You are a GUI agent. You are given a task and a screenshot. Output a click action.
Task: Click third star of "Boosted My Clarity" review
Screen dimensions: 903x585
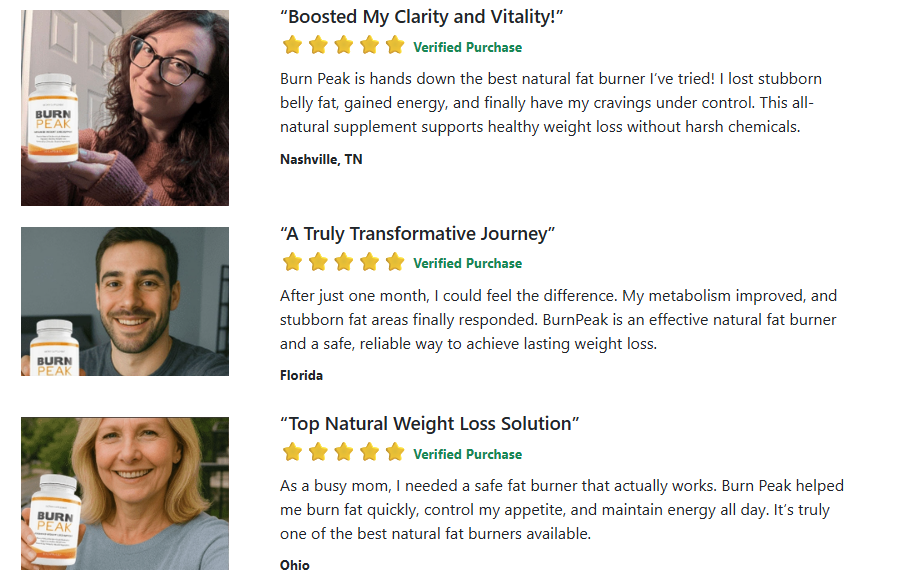[x=344, y=45]
